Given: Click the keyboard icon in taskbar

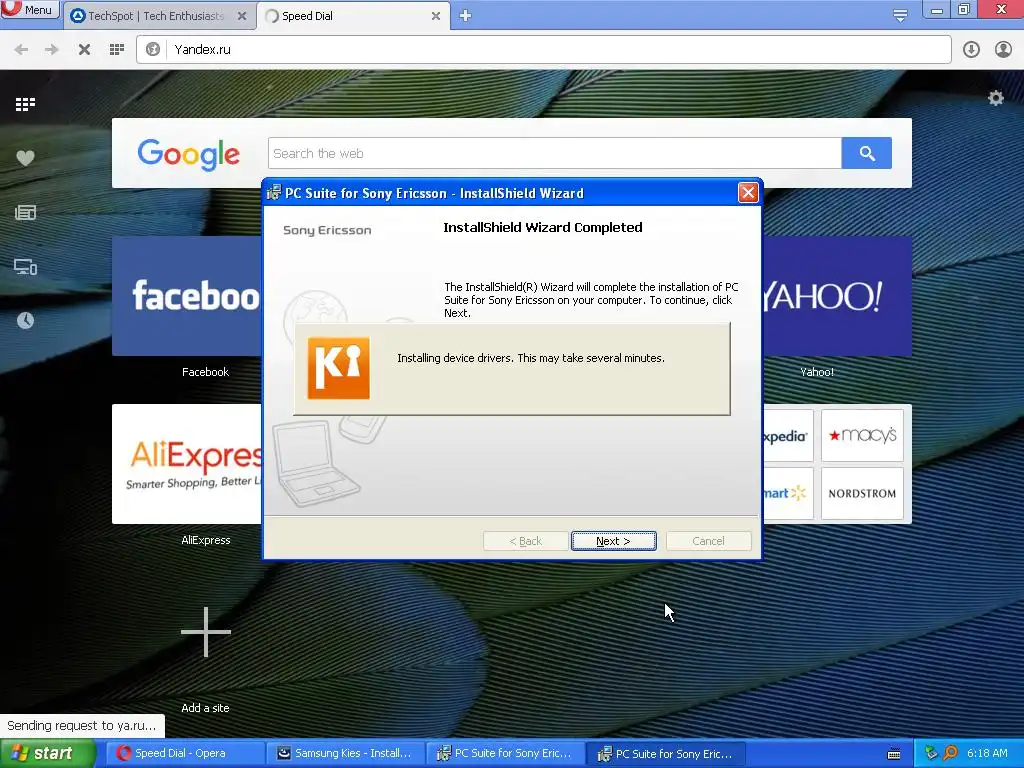Looking at the screenshot, I should pyautogui.click(x=894, y=754).
